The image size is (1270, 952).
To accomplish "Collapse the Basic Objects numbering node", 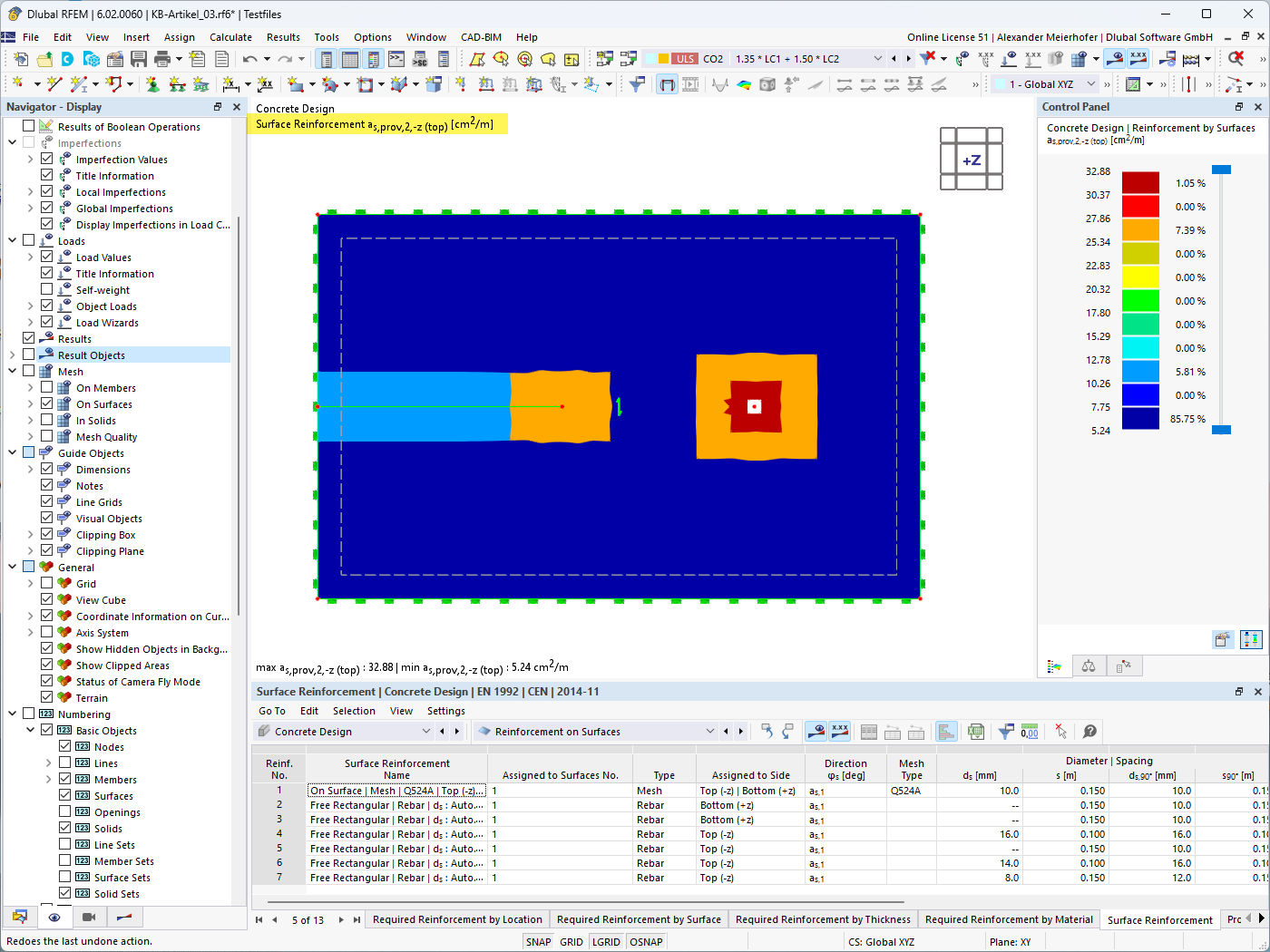I will [x=31, y=731].
